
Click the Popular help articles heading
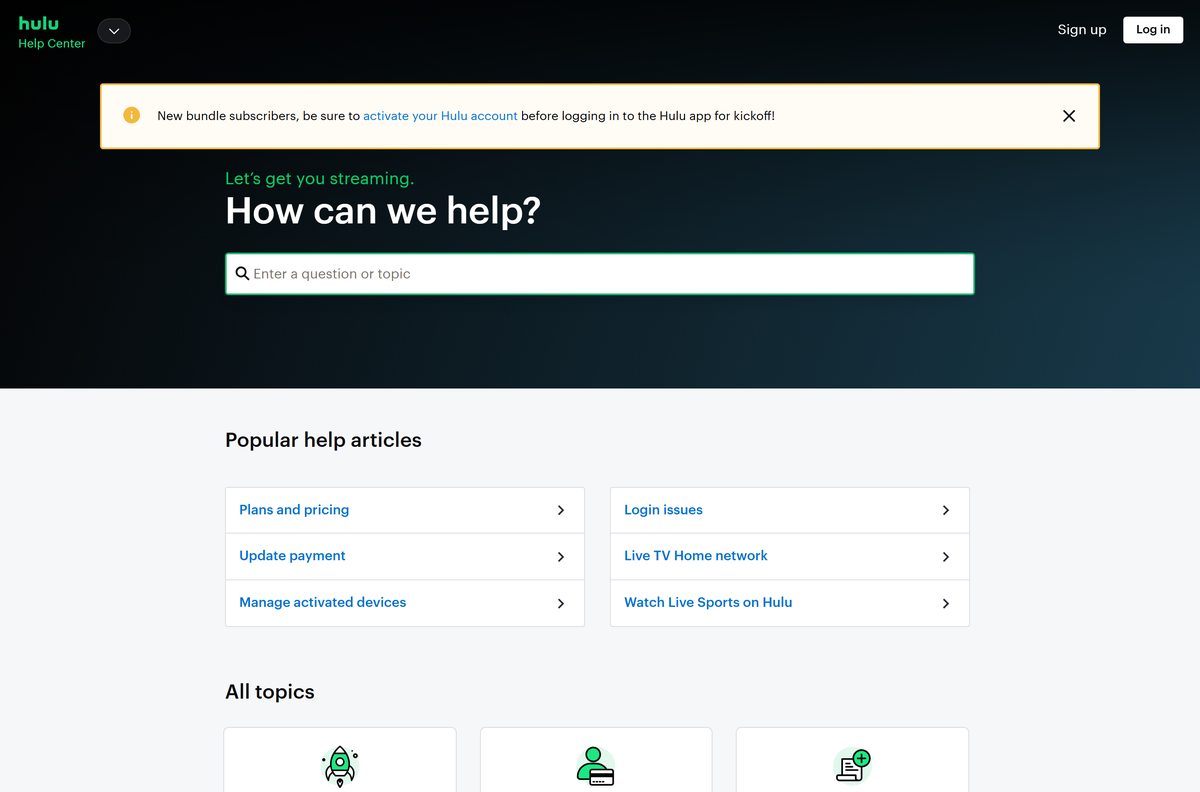[x=323, y=440]
